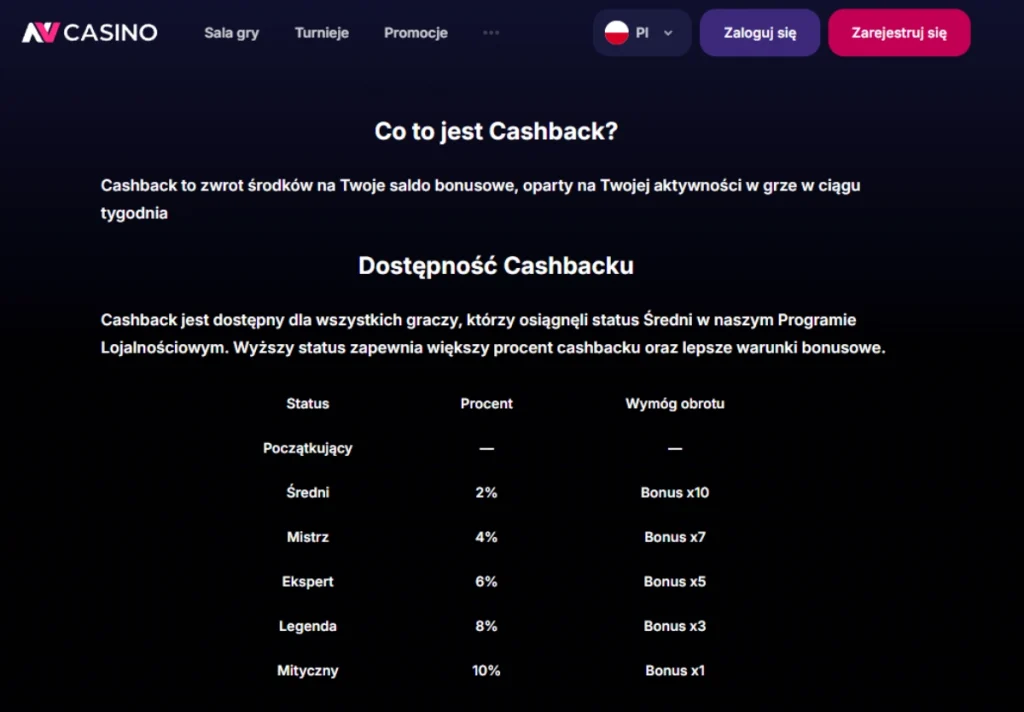This screenshot has height=712, width=1024.
Task: Click the AV Casino logo
Action: click(x=86, y=32)
